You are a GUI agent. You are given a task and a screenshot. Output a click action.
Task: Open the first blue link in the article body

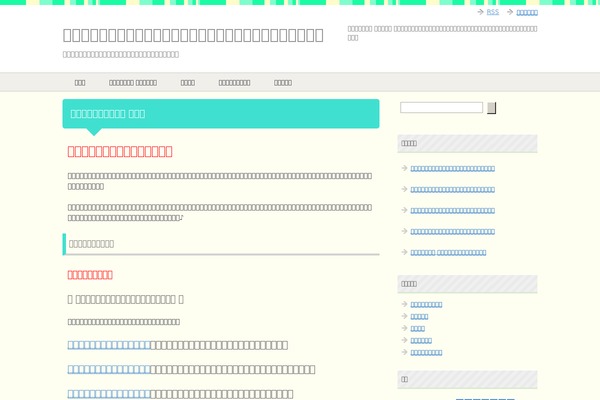click(x=109, y=345)
